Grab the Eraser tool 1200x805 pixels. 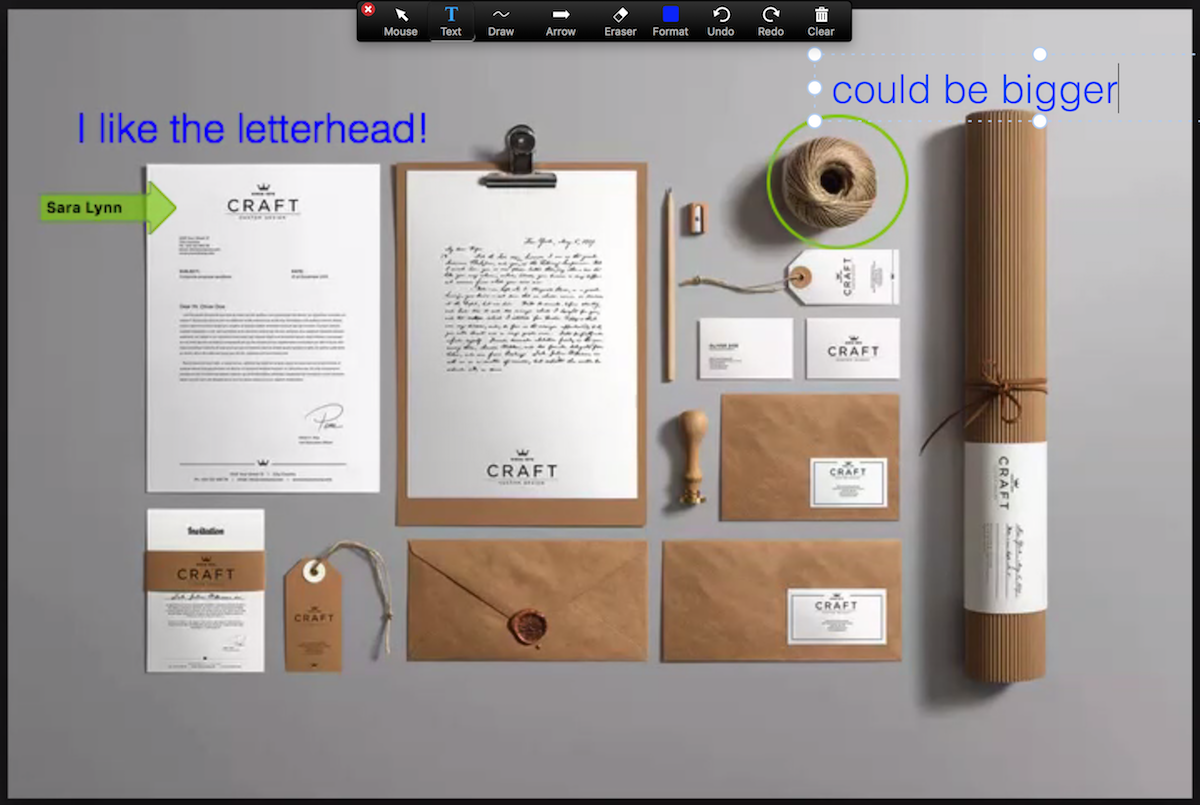click(619, 20)
